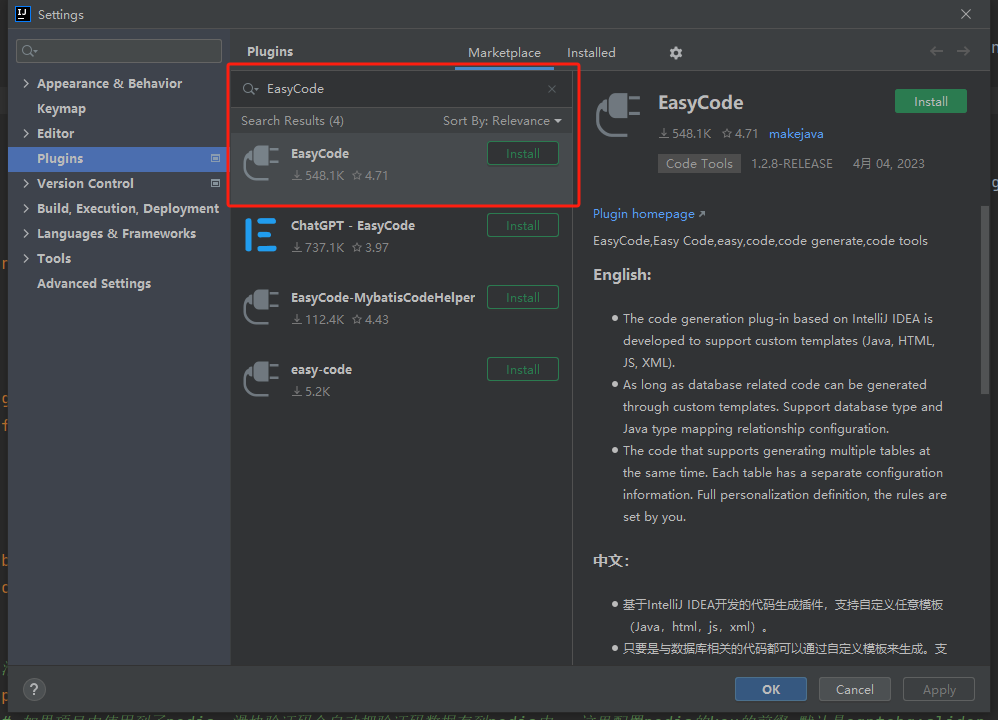The width and height of the screenshot is (998, 720).
Task: Close the Settings dialog
Action: (966, 14)
